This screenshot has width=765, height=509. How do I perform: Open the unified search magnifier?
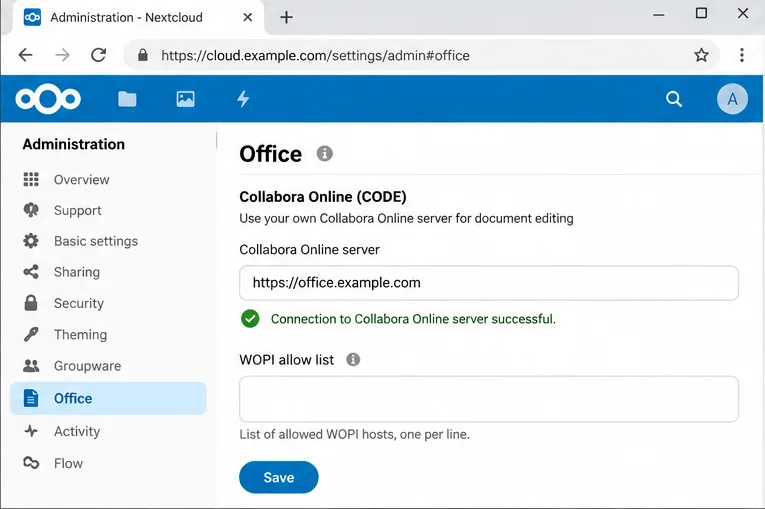coord(674,99)
